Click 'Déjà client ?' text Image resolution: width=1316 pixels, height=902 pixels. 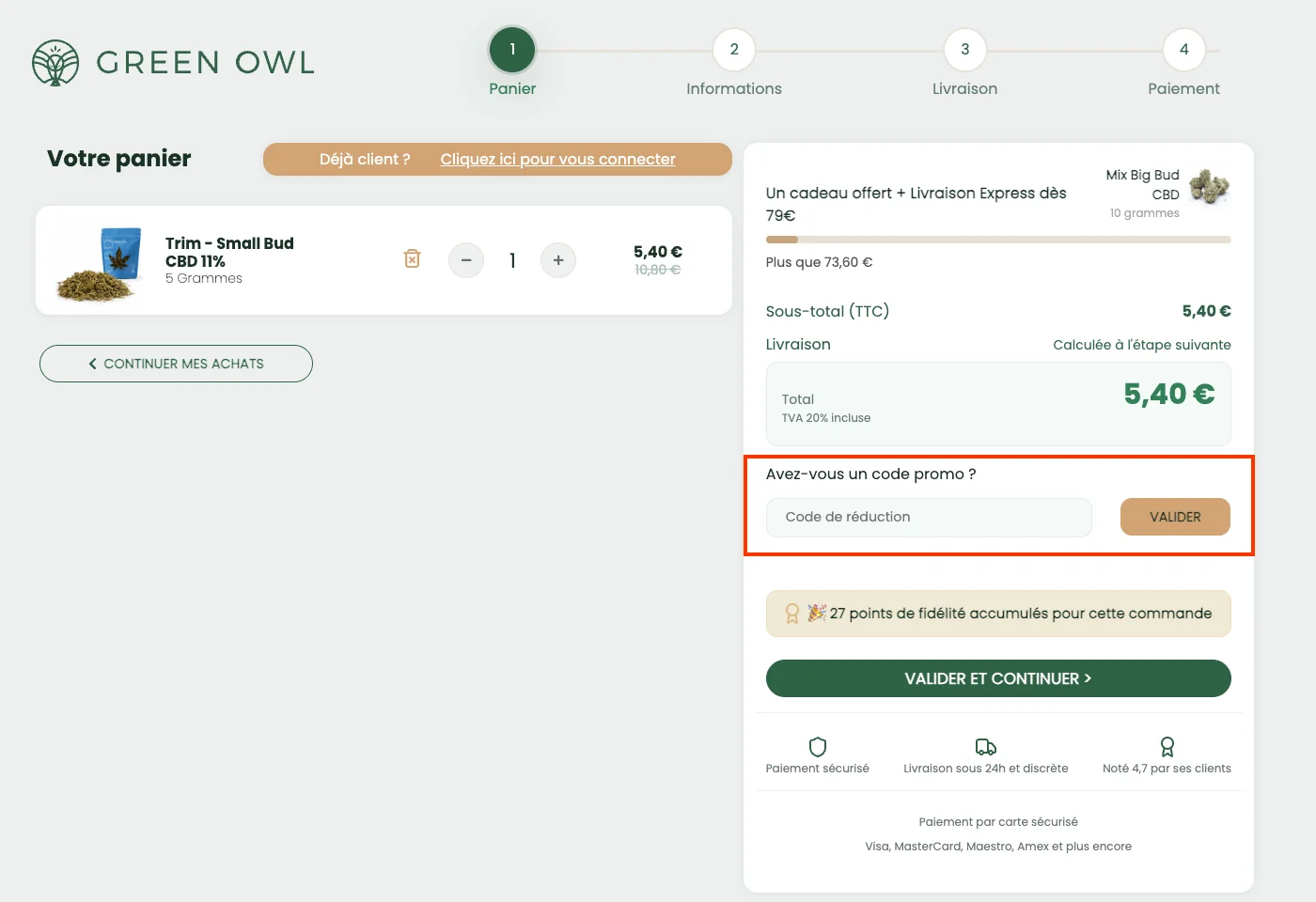pyautogui.click(x=365, y=160)
